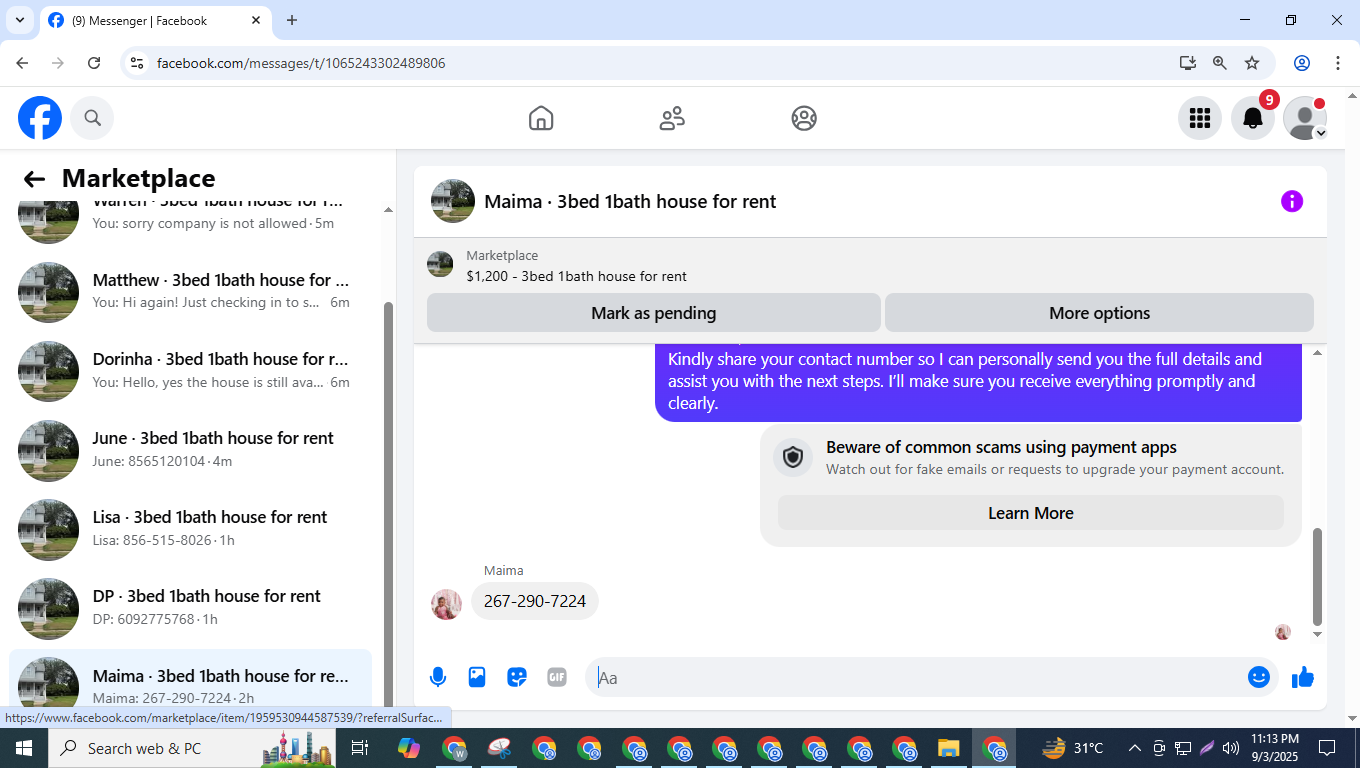
Task: Open the tab search dropdown arrow
Action: [x=19, y=20]
